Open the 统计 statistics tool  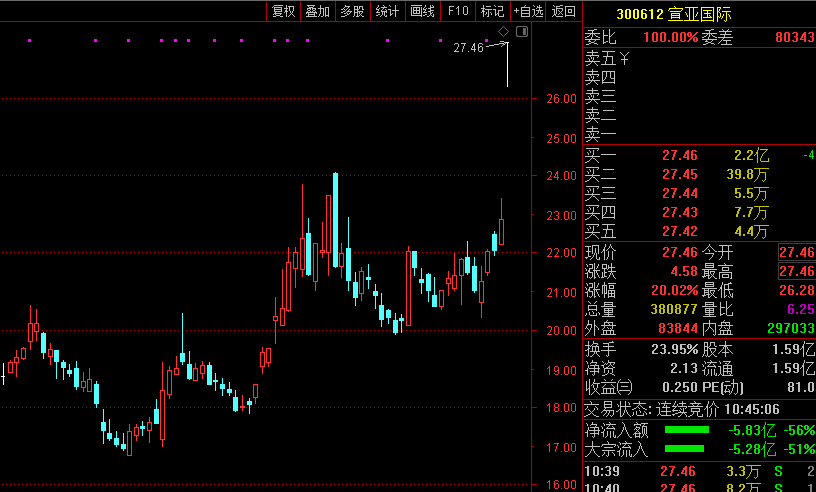(x=387, y=11)
